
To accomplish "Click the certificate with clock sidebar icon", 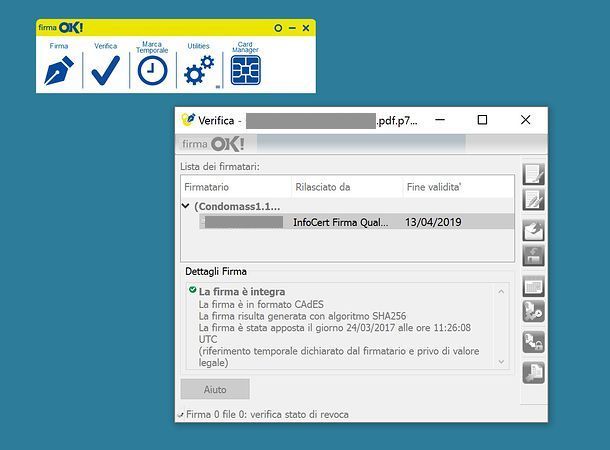I will coord(533,311).
